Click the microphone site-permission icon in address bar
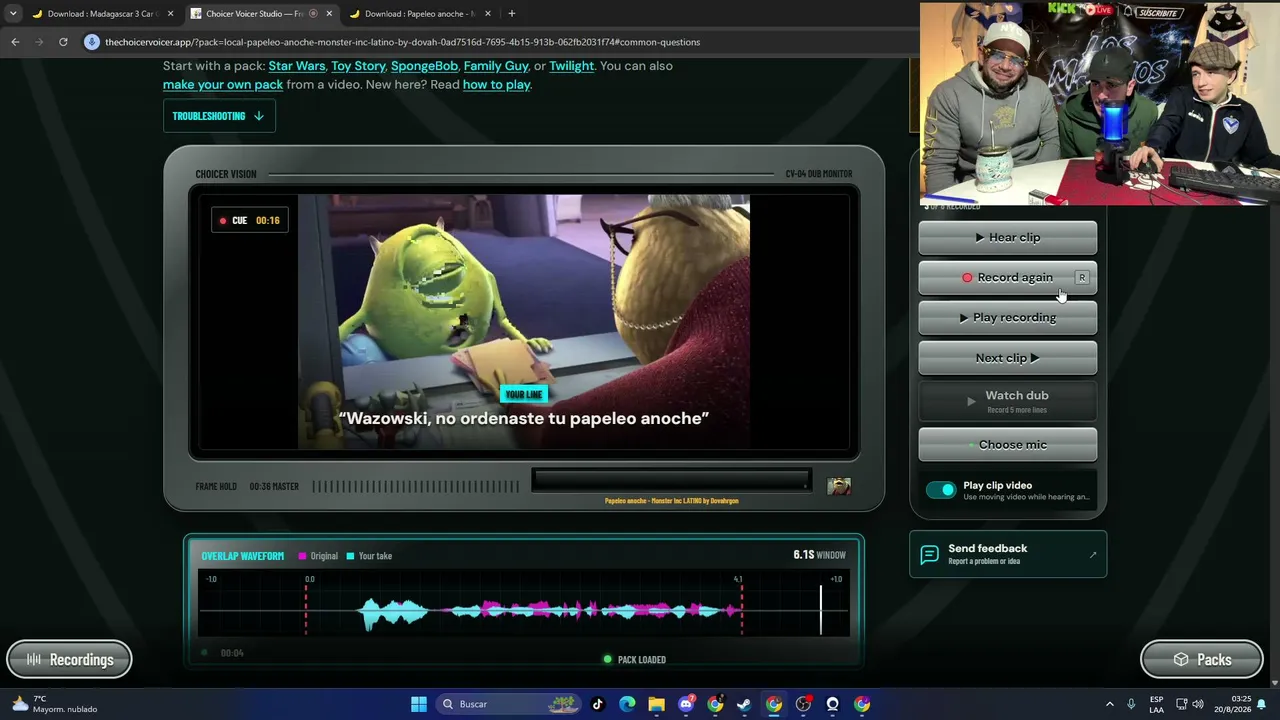 click(x=92, y=42)
